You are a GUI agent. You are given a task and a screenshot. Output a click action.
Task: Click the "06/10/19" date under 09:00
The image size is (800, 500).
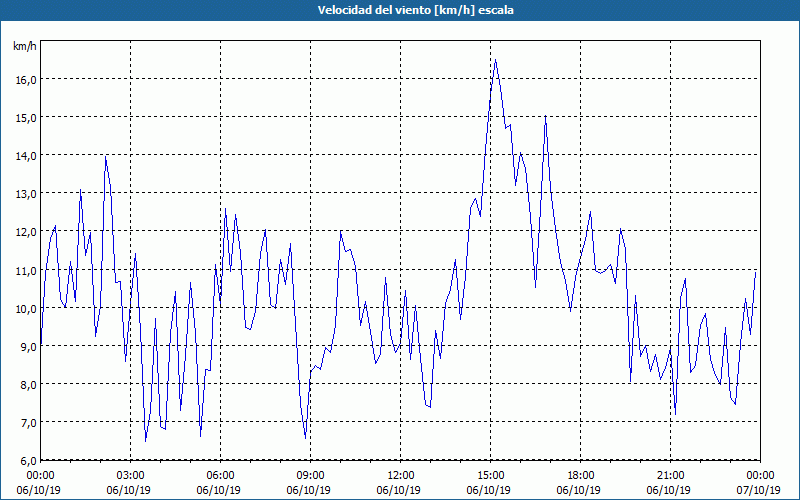309,490
